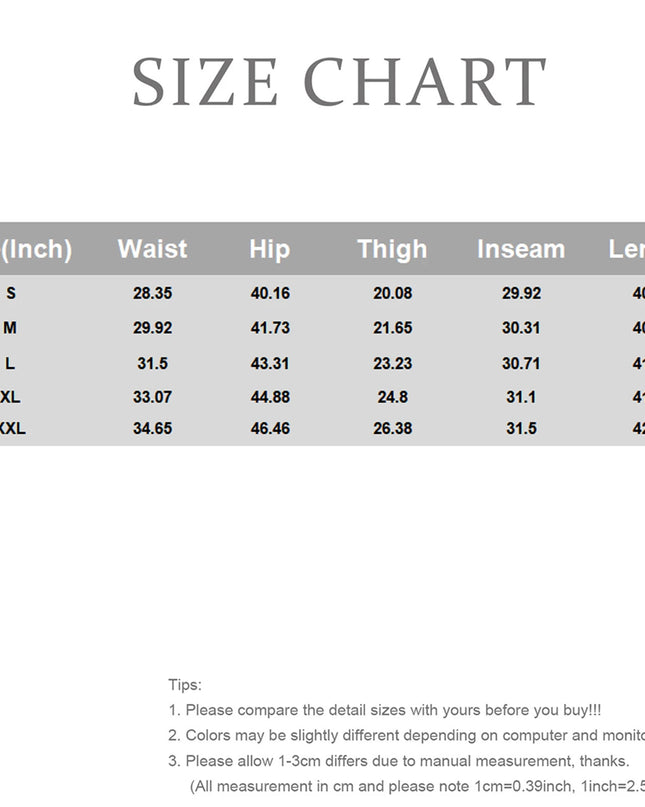
Task: Click waist value 34.65
Action: (x=152, y=429)
